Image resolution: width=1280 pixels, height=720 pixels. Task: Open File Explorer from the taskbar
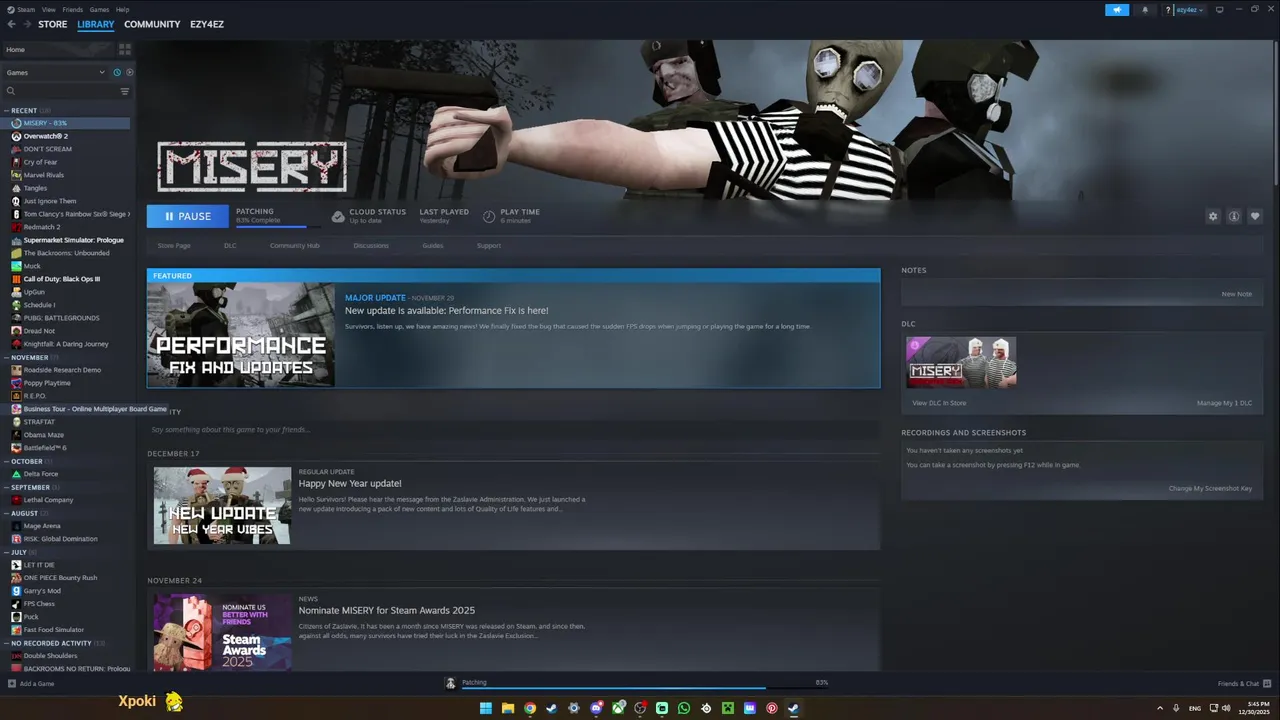point(508,708)
